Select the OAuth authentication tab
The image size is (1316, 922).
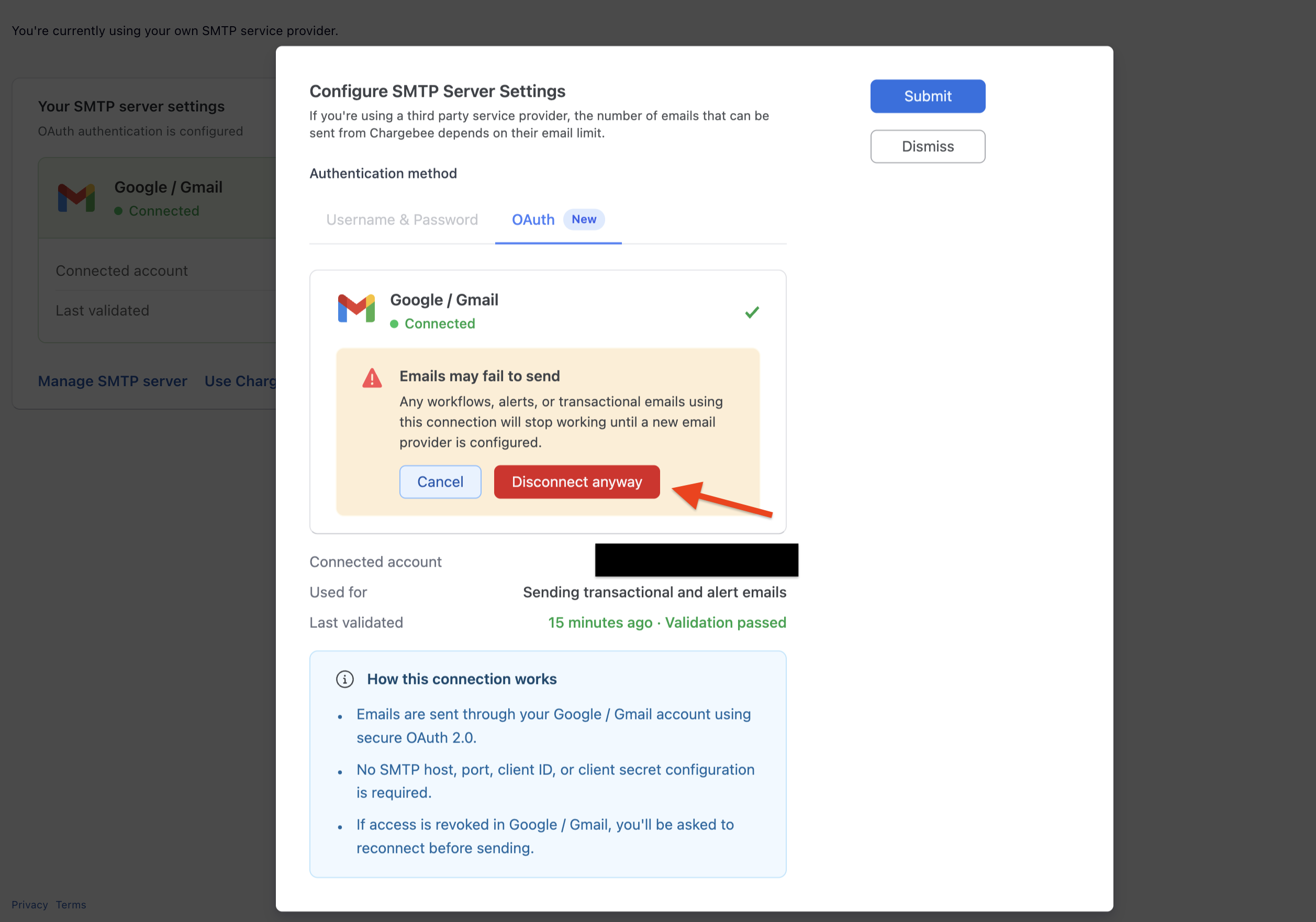(x=533, y=219)
